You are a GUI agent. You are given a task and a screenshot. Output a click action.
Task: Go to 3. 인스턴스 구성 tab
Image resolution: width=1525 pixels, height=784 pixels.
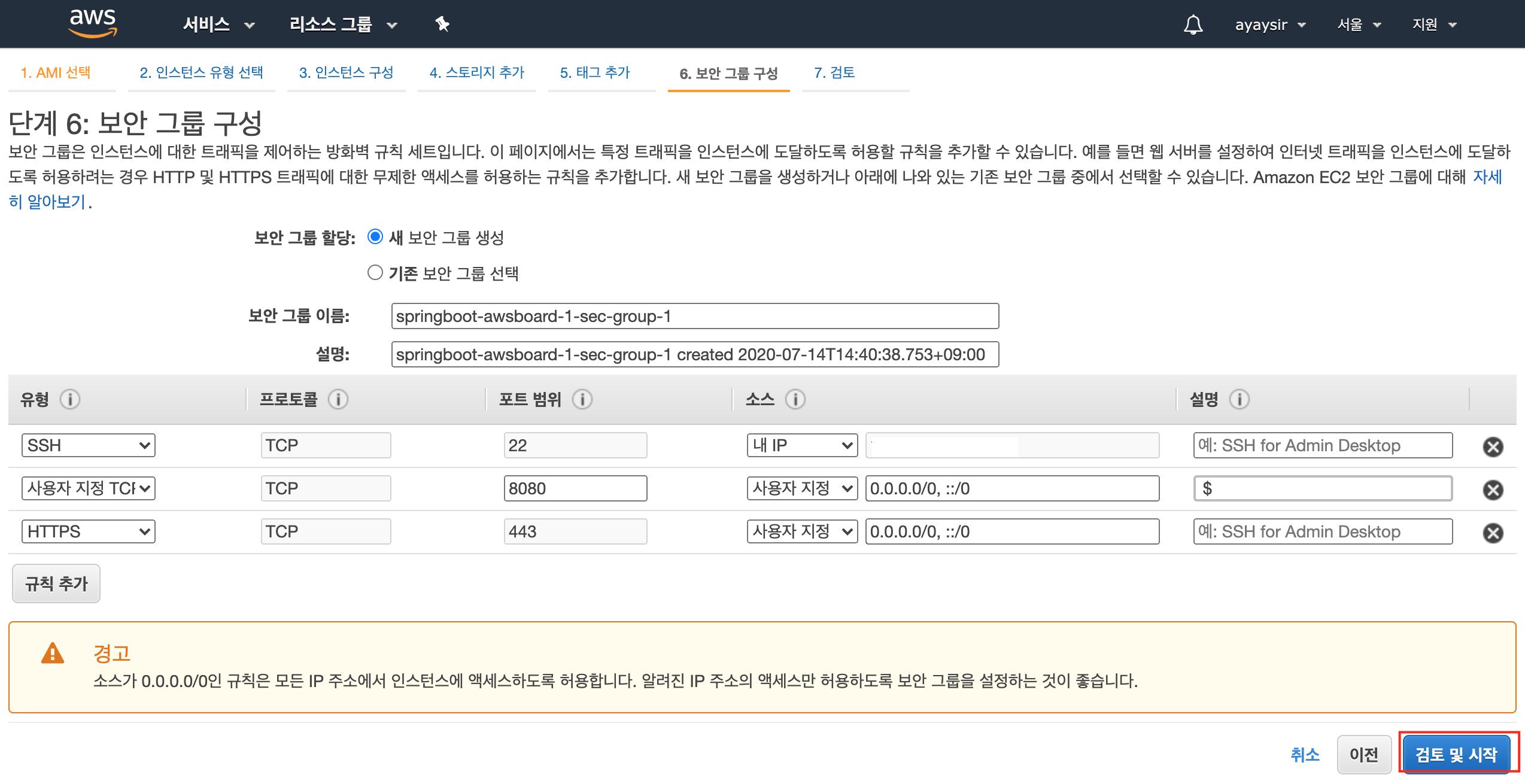pyautogui.click(x=346, y=72)
